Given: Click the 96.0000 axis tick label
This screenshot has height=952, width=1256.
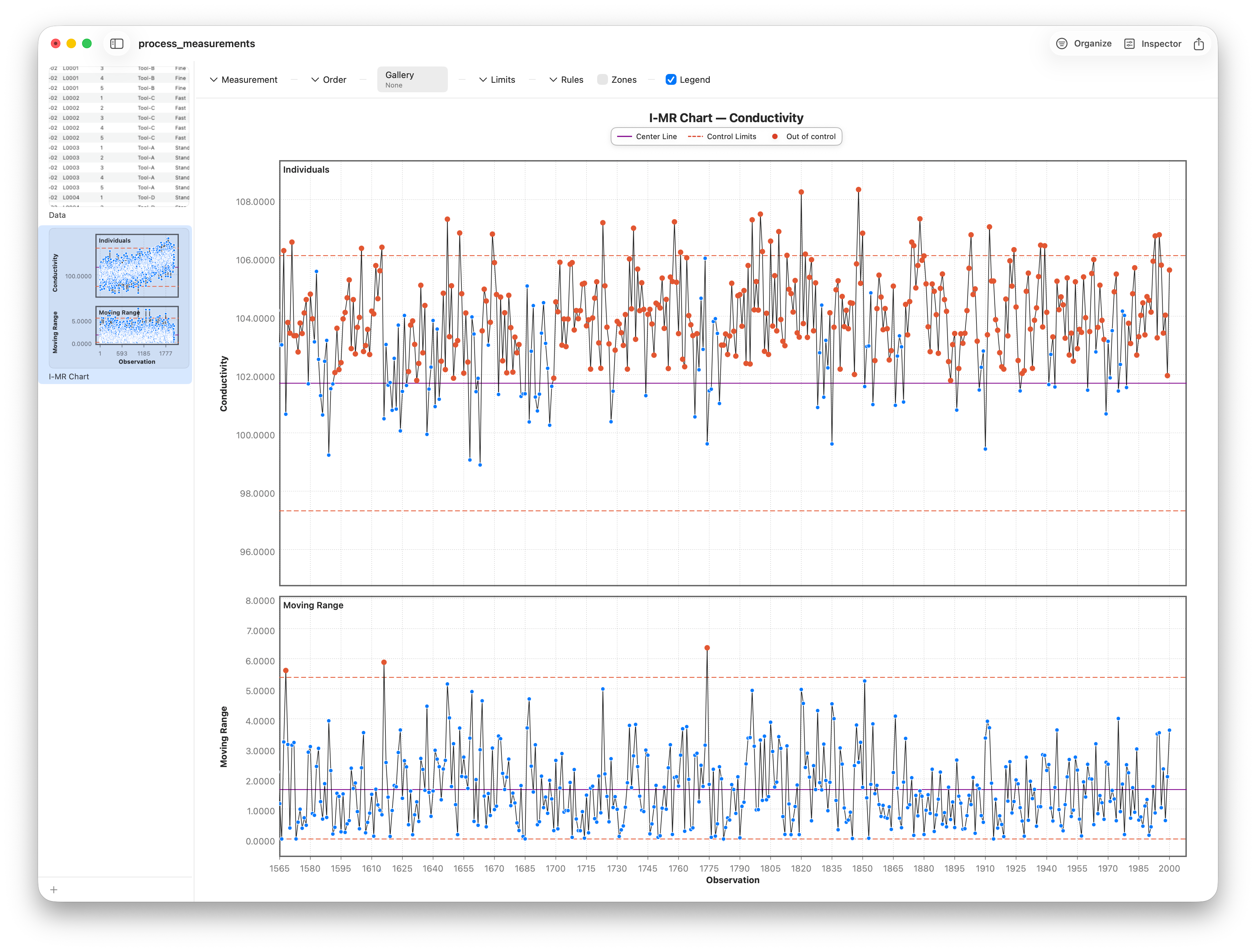Looking at the screenshot, I should point(256,552).
